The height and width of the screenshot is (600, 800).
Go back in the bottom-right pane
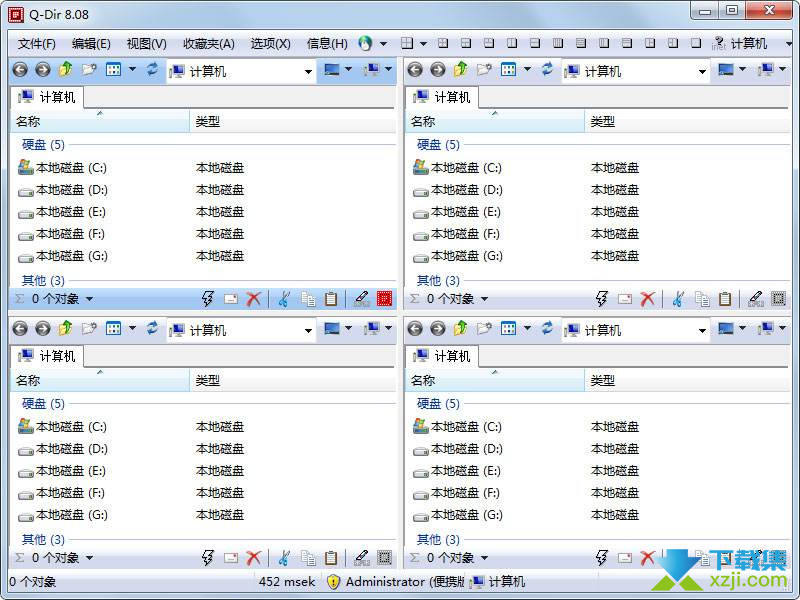415,329
